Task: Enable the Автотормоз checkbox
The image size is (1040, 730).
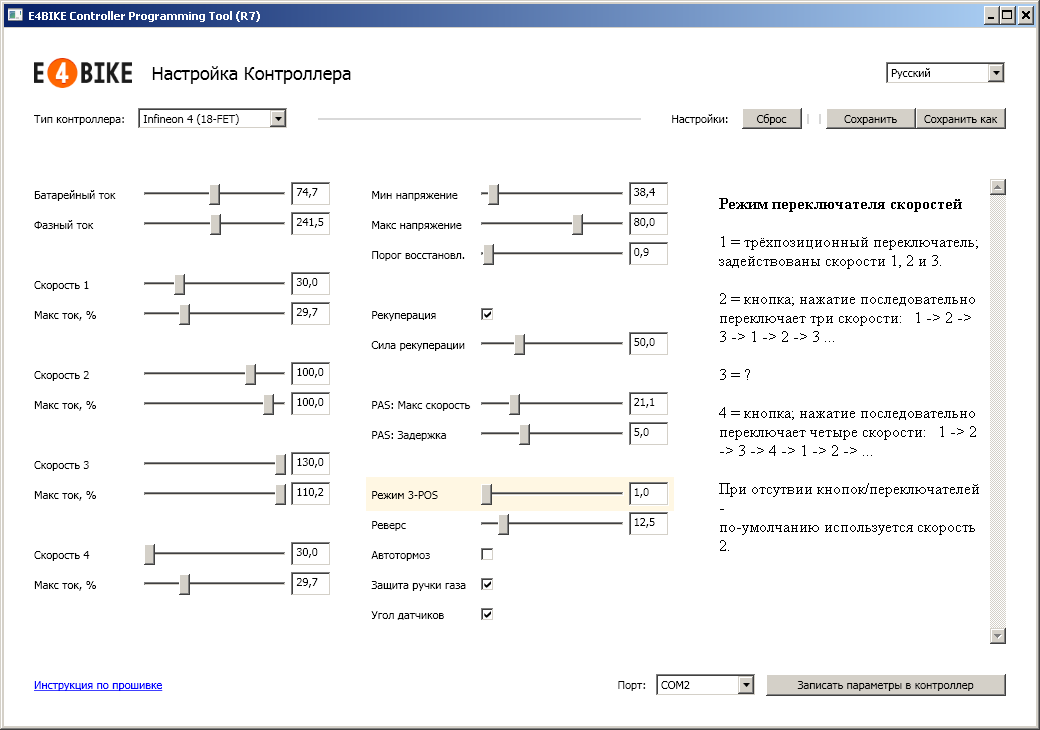Action: [487, 554]
